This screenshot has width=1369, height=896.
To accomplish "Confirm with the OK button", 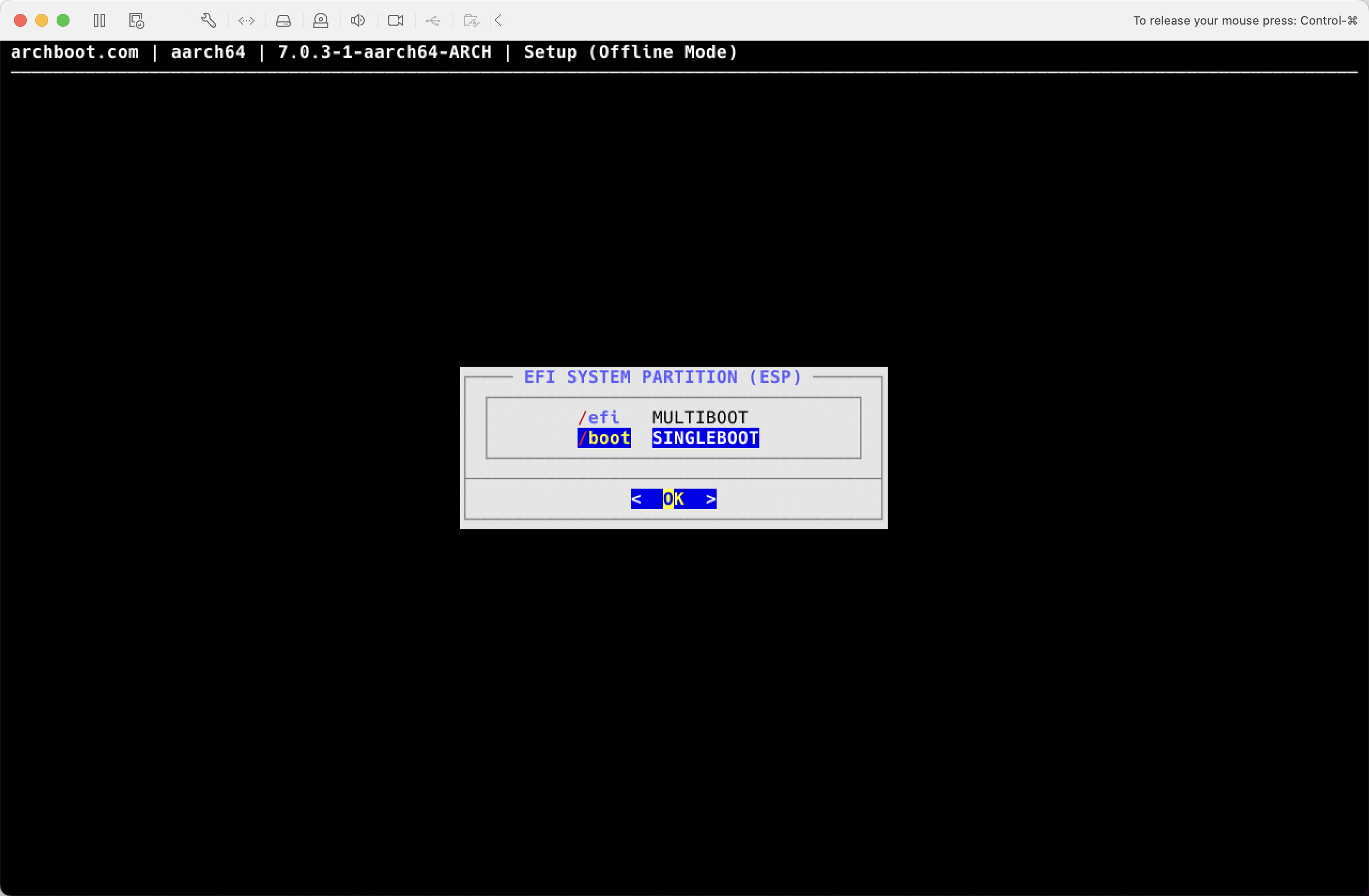I will 674,499.
